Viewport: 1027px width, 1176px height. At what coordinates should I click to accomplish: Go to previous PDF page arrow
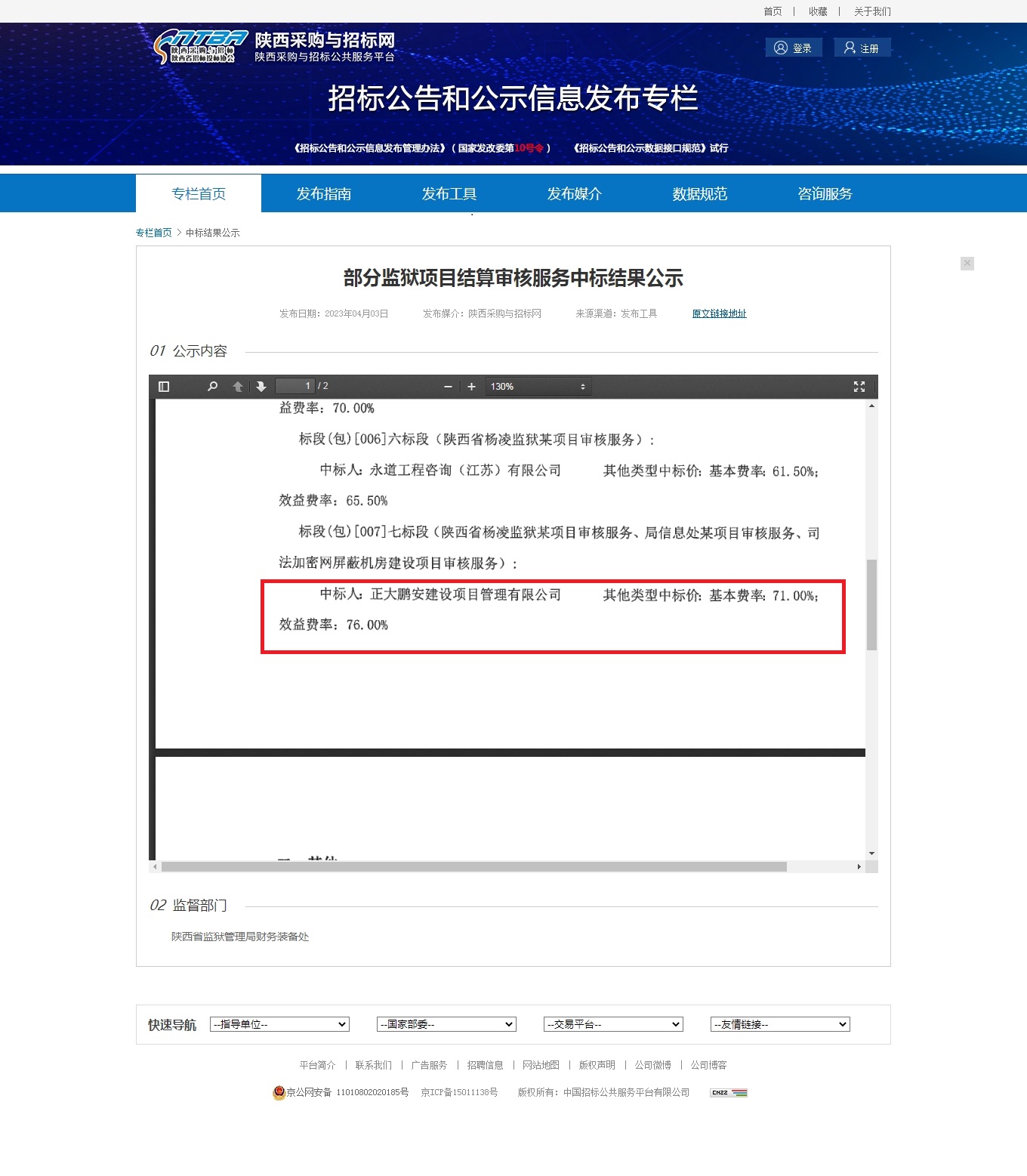(x=238, y=387)
